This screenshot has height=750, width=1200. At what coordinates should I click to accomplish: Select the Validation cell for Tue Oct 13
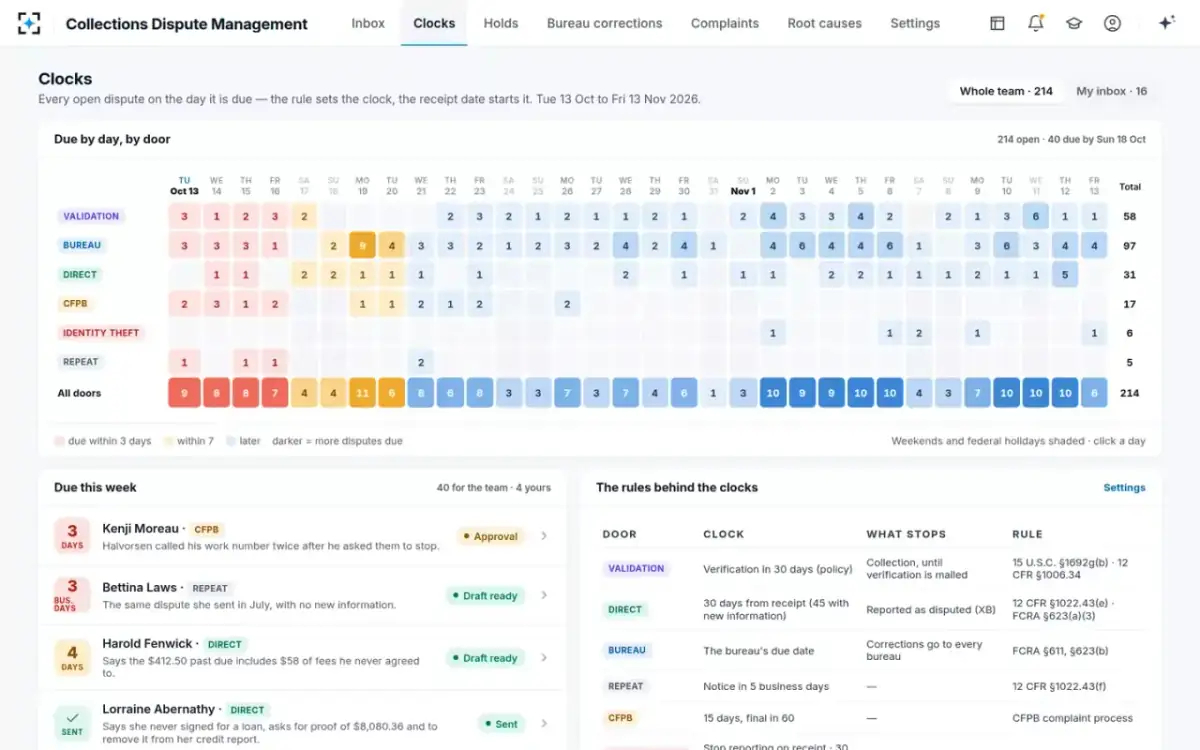pyautogui.click(x=184, y=216)
